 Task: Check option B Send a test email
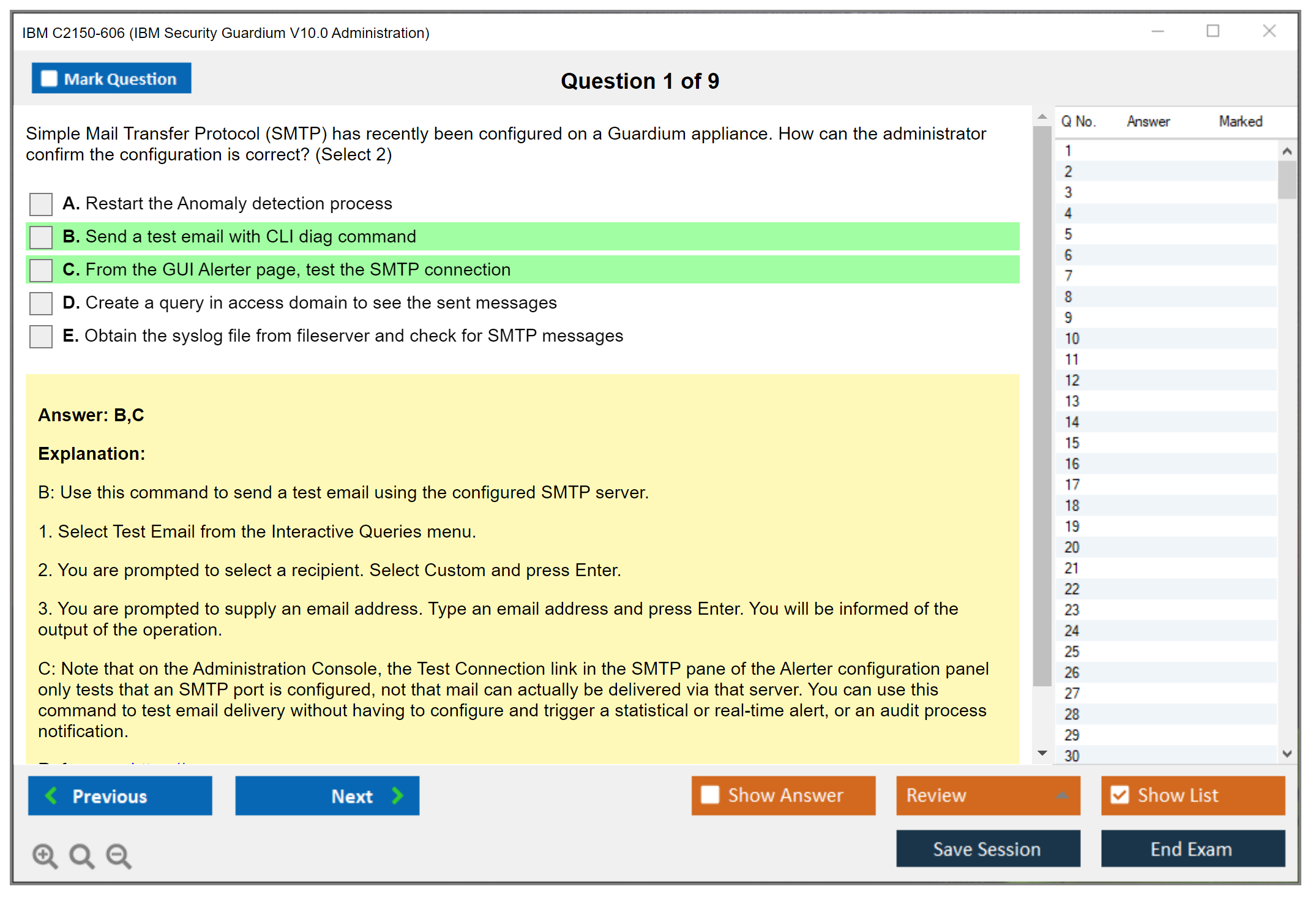pyautogui.click(x=41, y=237)
